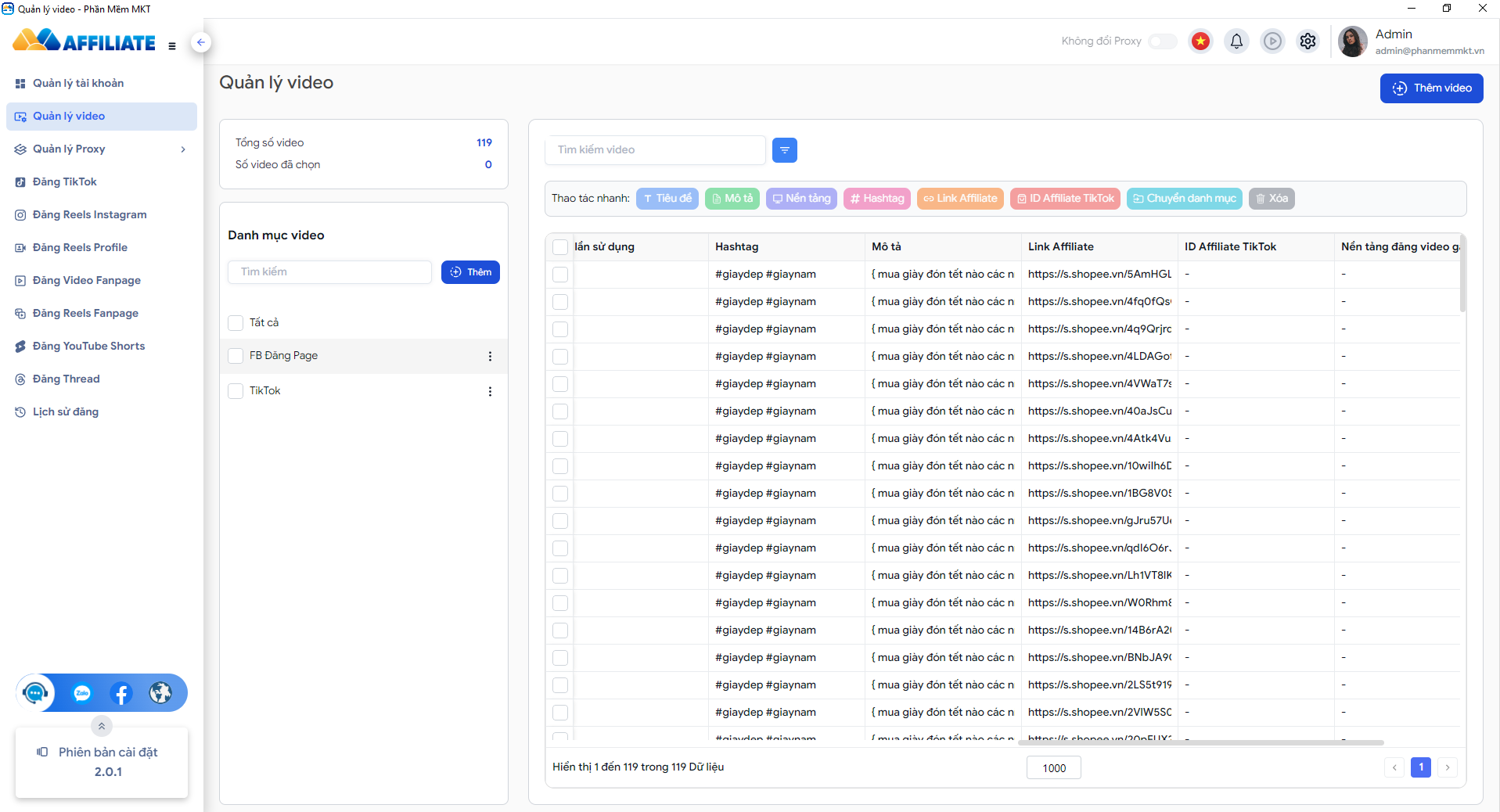Open Lịch sử đăng menu
Screen dimensions: 1500x812
tap(102, 411)
